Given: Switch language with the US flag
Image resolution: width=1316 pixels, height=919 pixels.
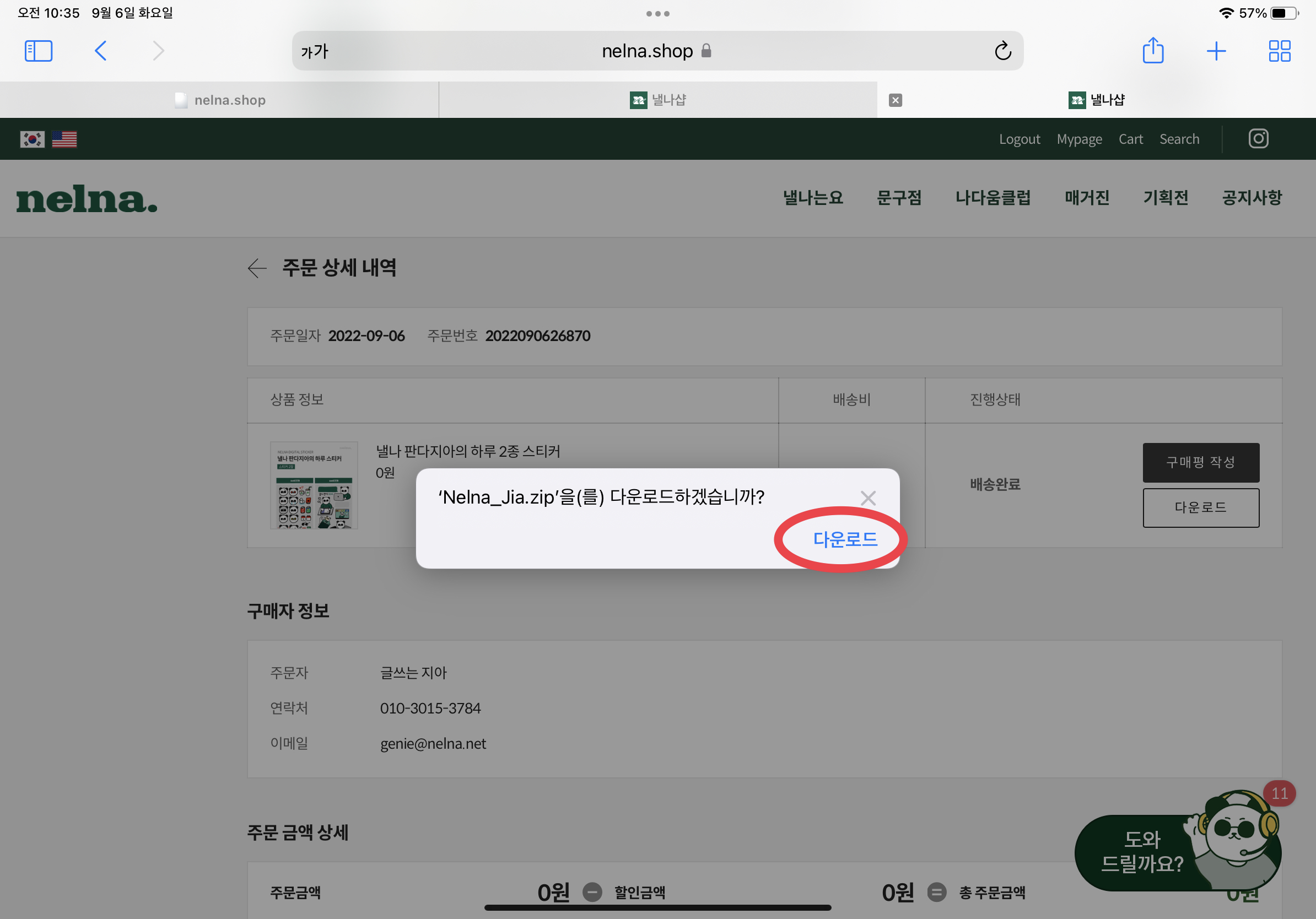Looking at the screenshot, I should tap(64, 139).
